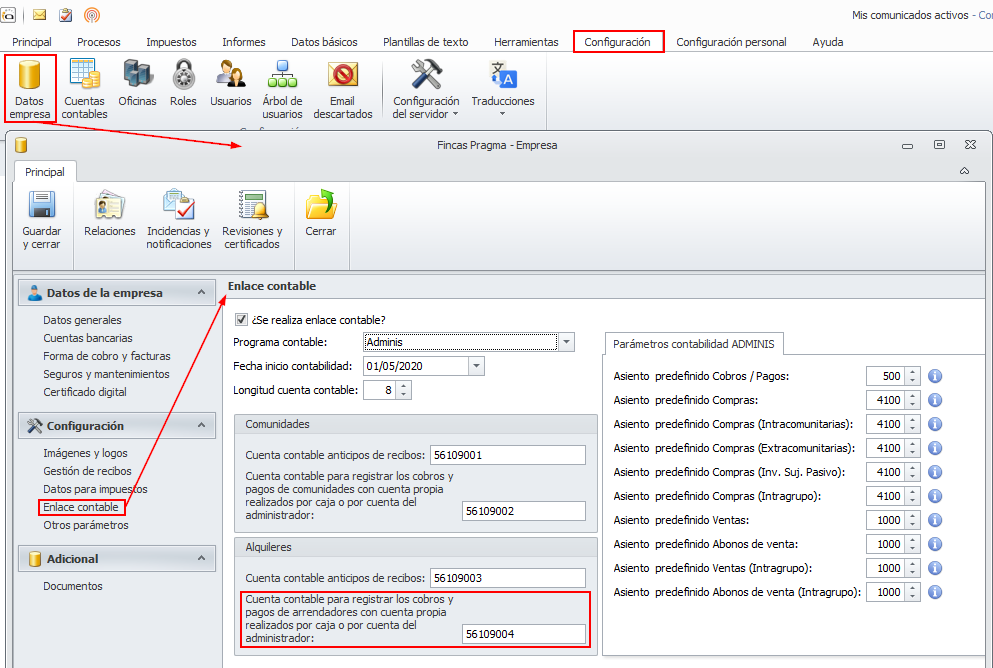The image size is (993, 668).
Task: Show info for Compras (Intracomunitarias)
Action: point(935,424)
